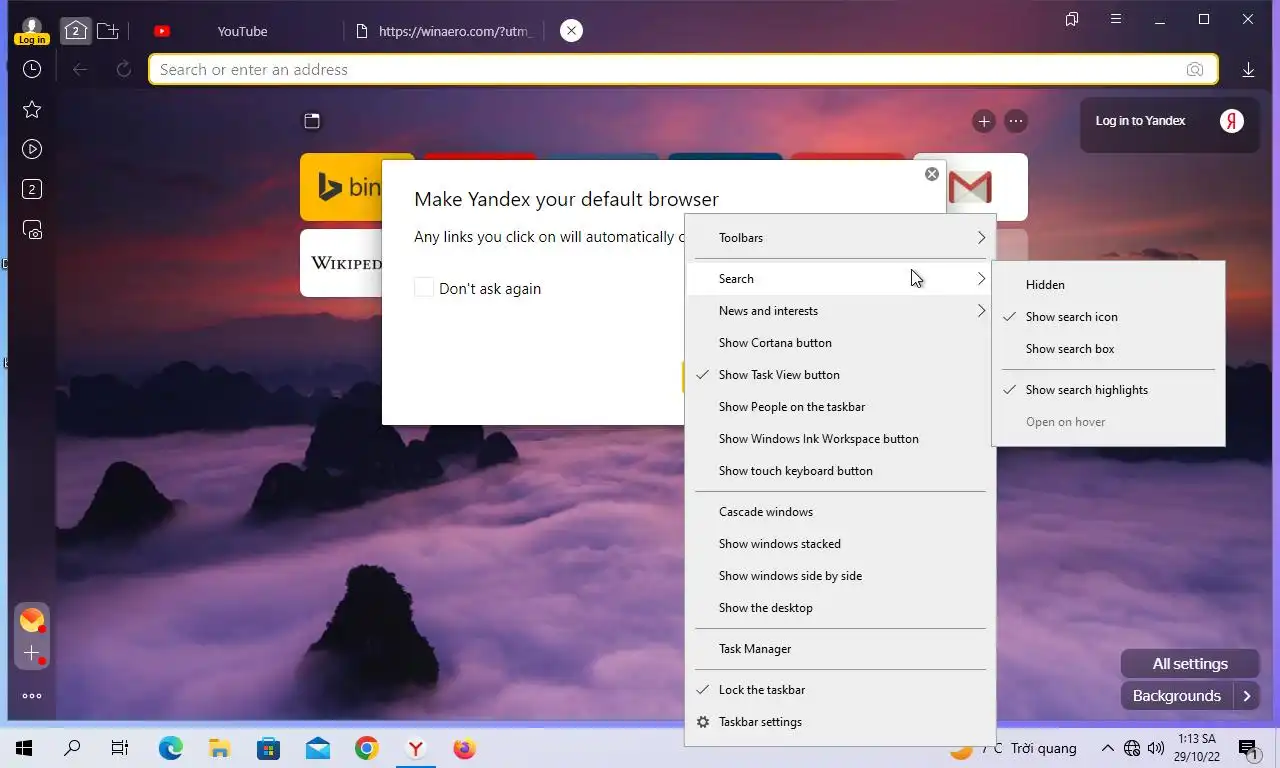This screenshot has width=1280, height=768.
Task: Toggle Show People on the taskbar
Action: tap(840, 407)
